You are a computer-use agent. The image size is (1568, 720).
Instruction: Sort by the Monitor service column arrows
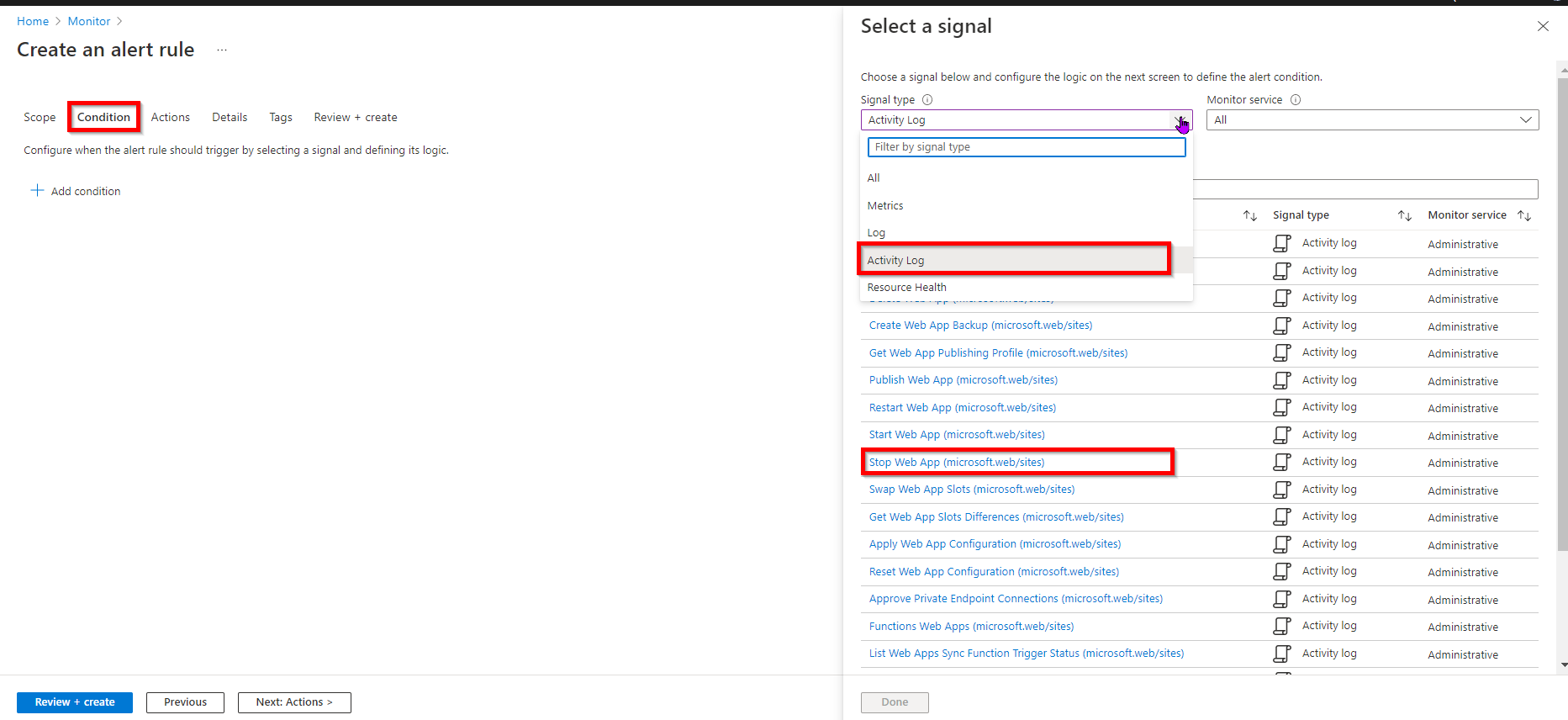pyautogui.click(x=1524, y=215)
